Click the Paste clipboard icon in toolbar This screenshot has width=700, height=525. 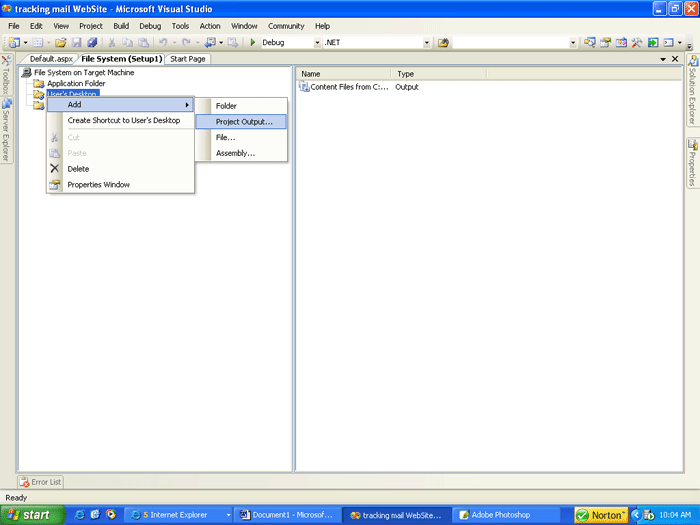tap(143, 42)
